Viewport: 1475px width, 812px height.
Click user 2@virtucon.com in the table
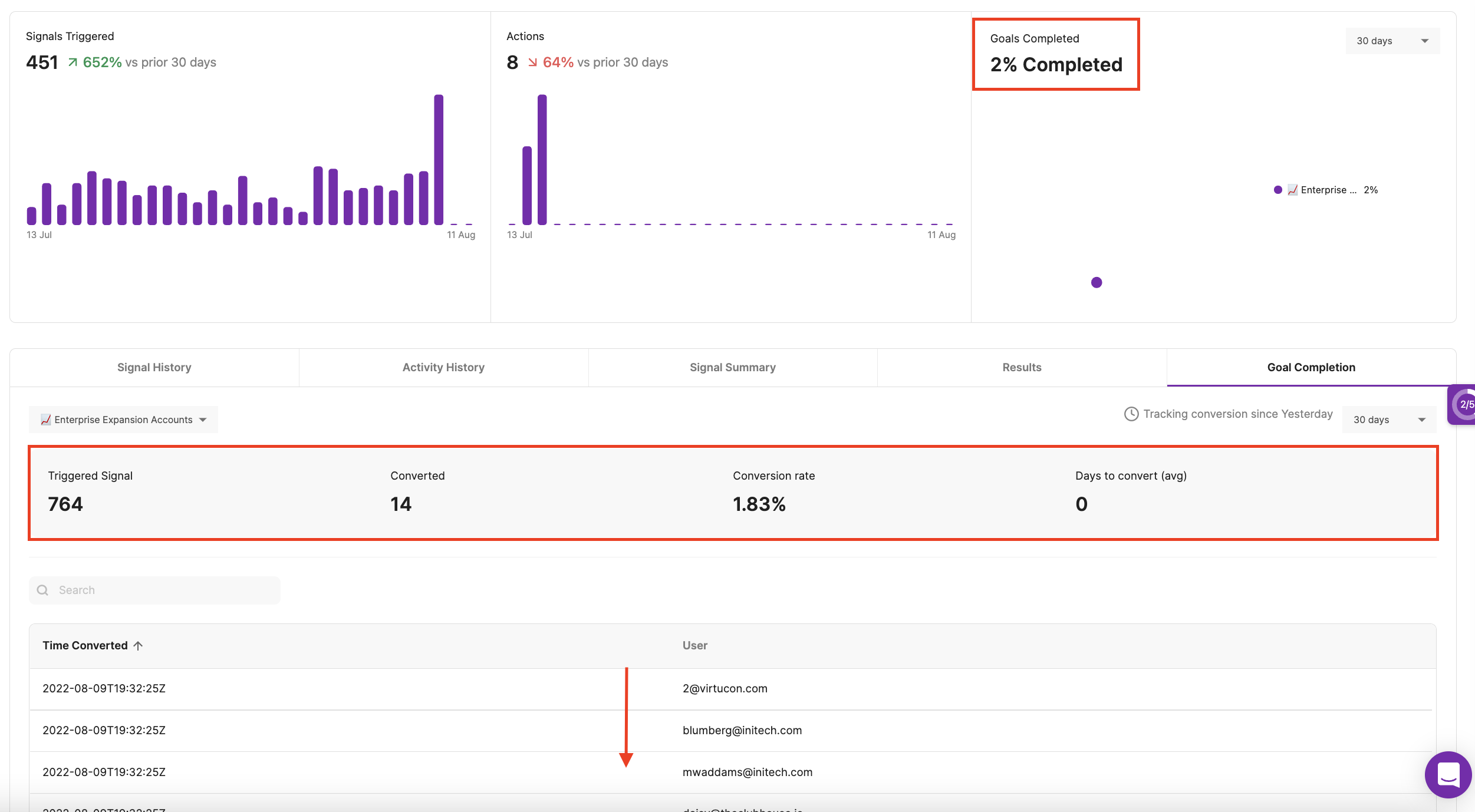[725, 688]
